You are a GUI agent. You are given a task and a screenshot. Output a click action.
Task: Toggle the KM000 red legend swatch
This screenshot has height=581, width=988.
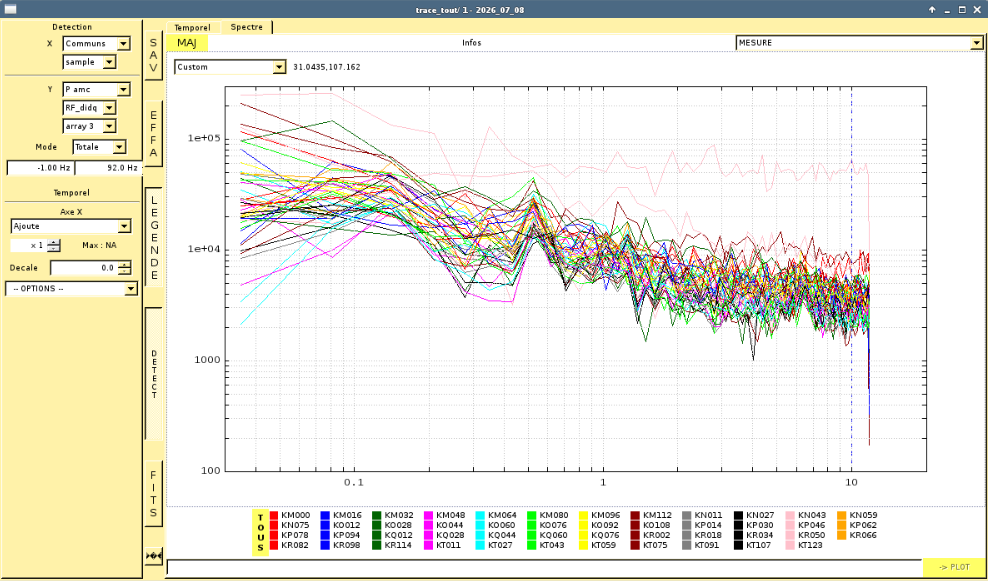pyautogui.click(x=274, y=515)
